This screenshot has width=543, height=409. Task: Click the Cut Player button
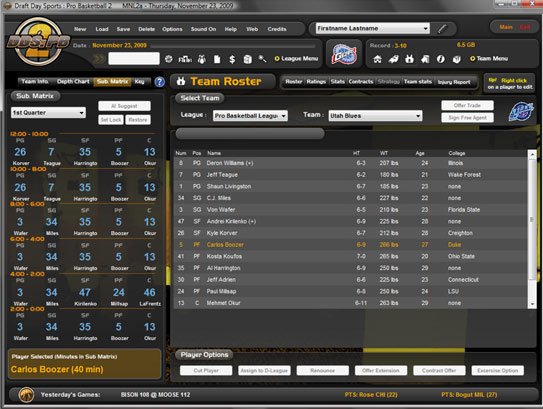click(206, 371)
